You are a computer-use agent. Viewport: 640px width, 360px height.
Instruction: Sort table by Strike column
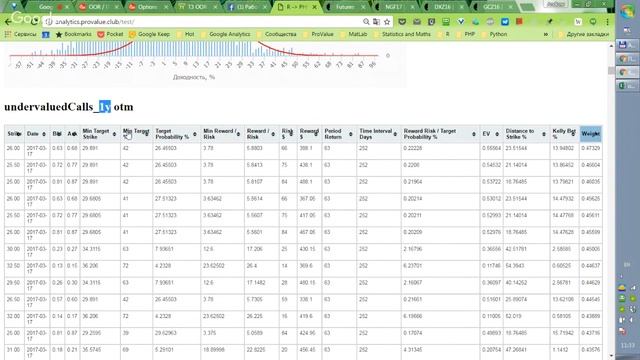[14, 134]
